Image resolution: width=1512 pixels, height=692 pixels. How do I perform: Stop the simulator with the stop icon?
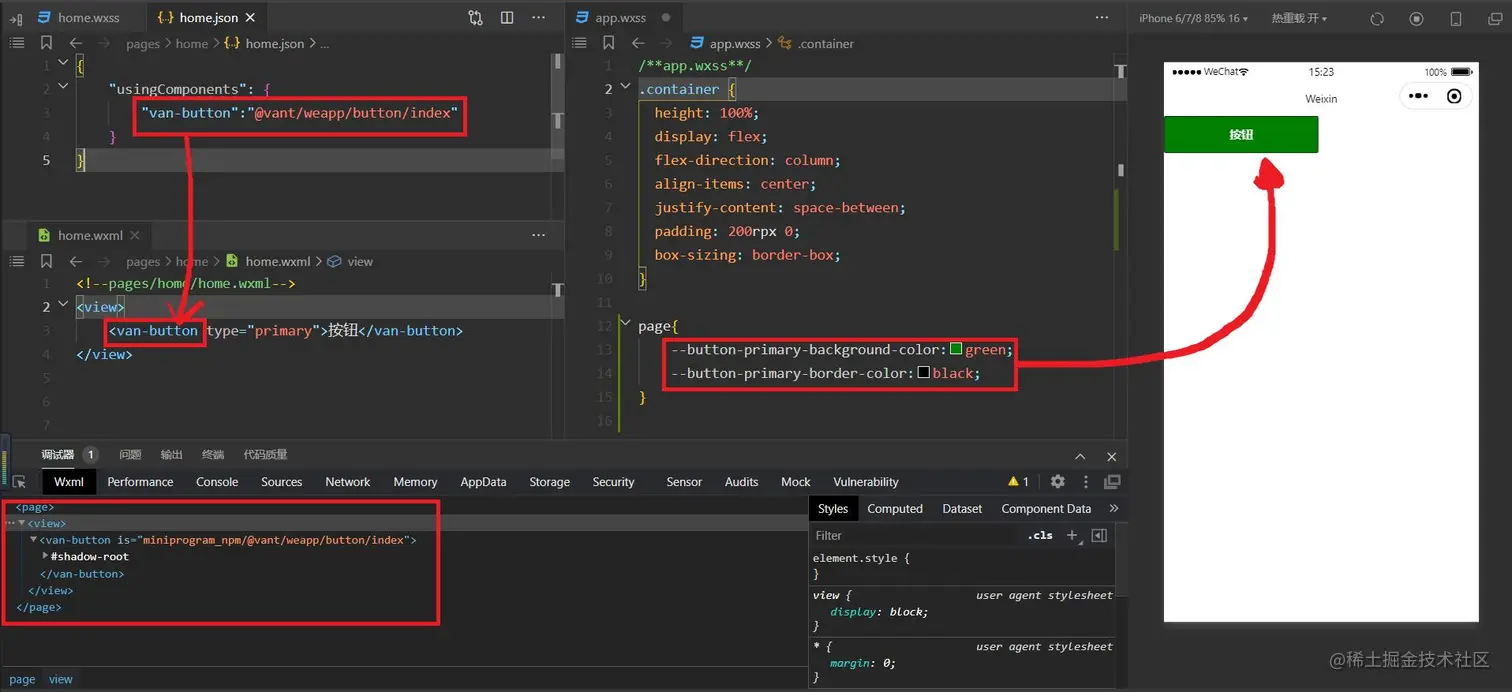pos(1416,18)
